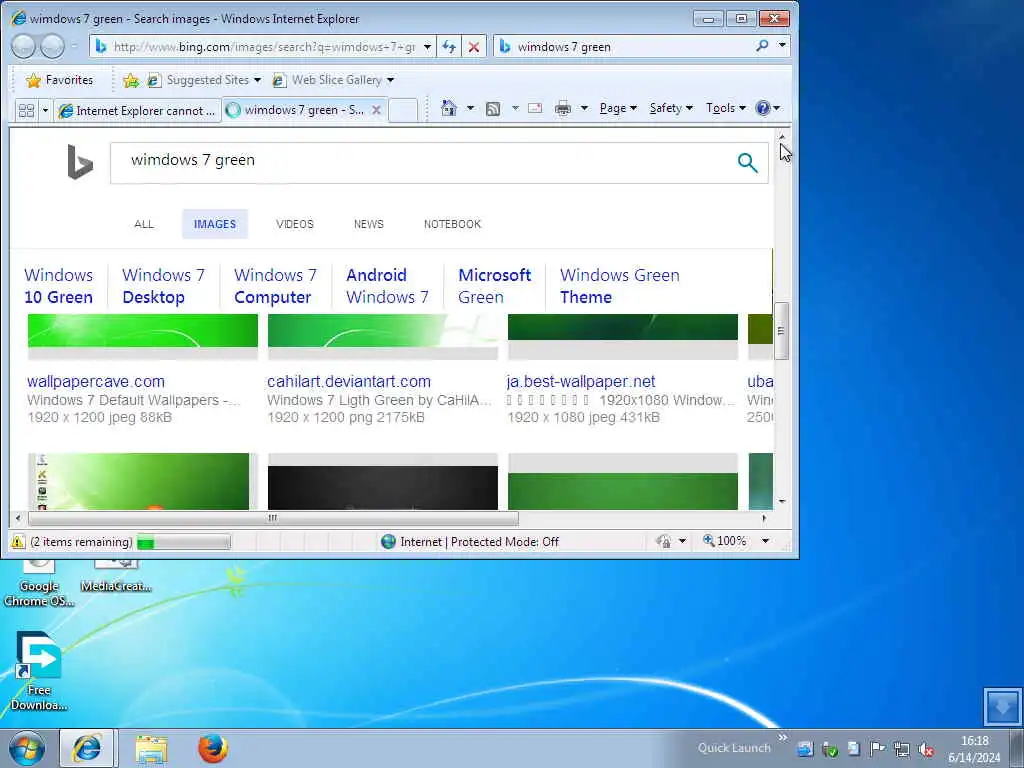The height and width of the screenshot is (768, 1024).
Task: Click the horizontal scrollbar thumb
Action: 273,518
